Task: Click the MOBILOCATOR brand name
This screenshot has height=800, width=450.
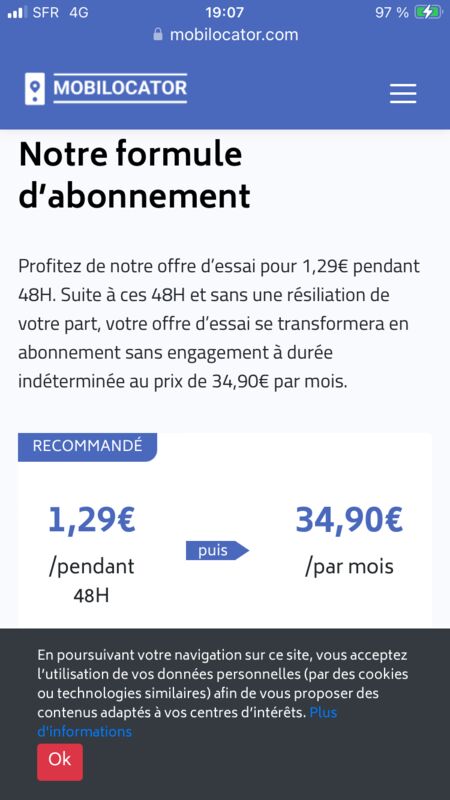Action: pos(120,88)
